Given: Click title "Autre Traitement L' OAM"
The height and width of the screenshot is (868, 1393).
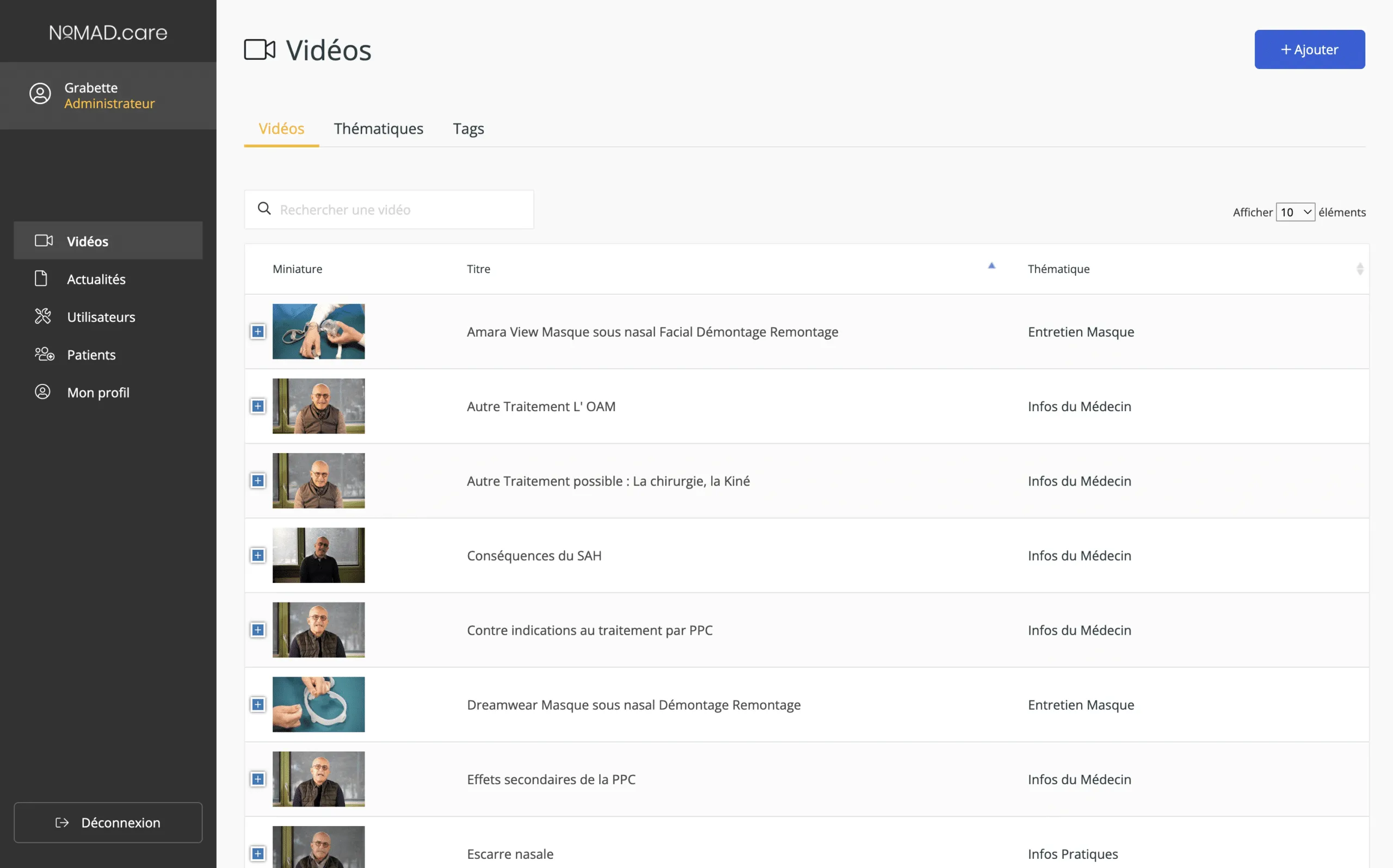Looking at the screenshot, I should 541,406.
